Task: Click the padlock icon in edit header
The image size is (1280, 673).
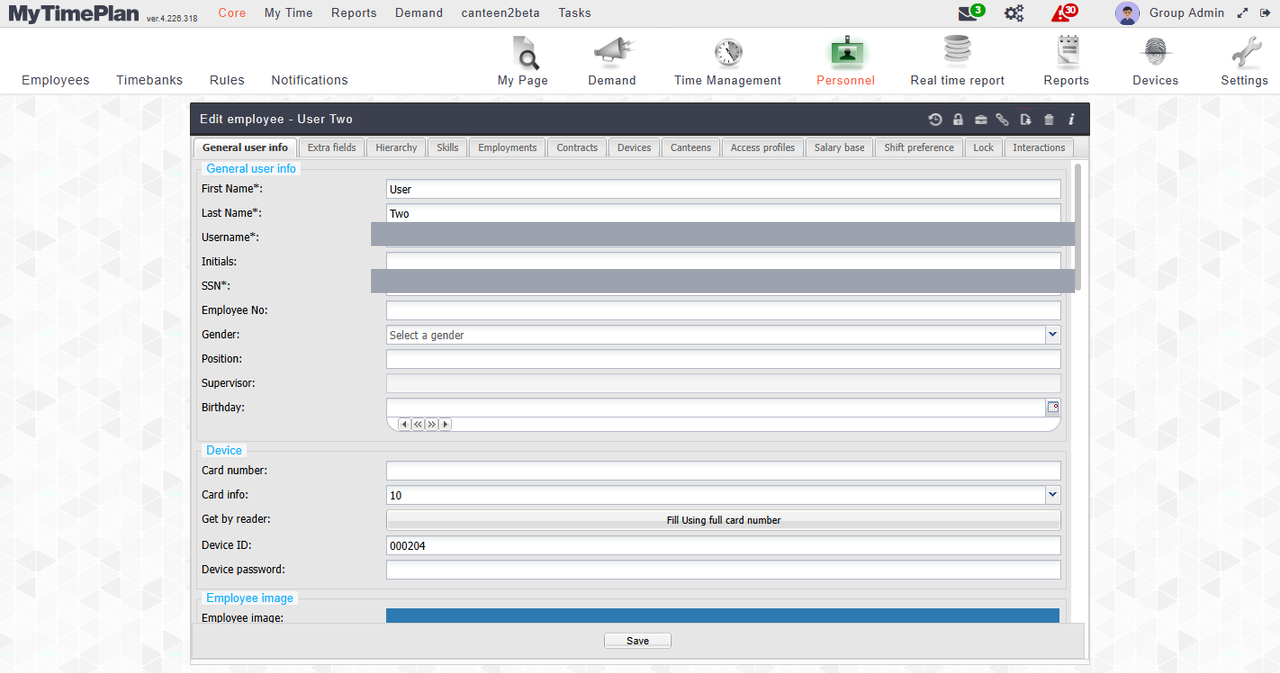Action: point(958,119)
